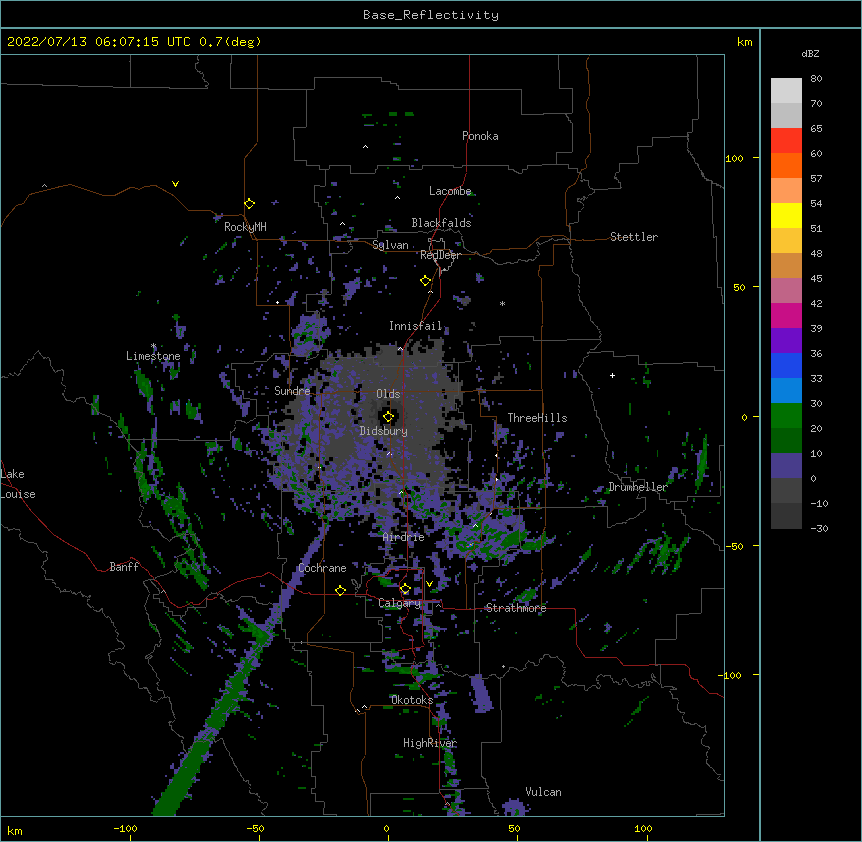Select the yellow diamond marker above RockyMH

tap(249, 203)
